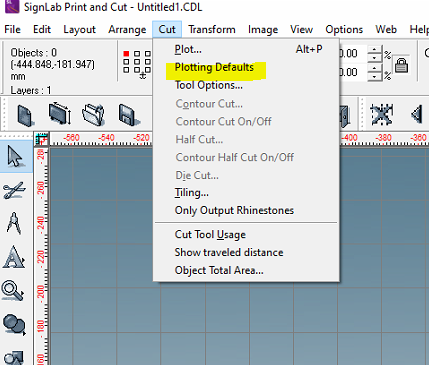Select the compass drawing tool

coord(14,223)
